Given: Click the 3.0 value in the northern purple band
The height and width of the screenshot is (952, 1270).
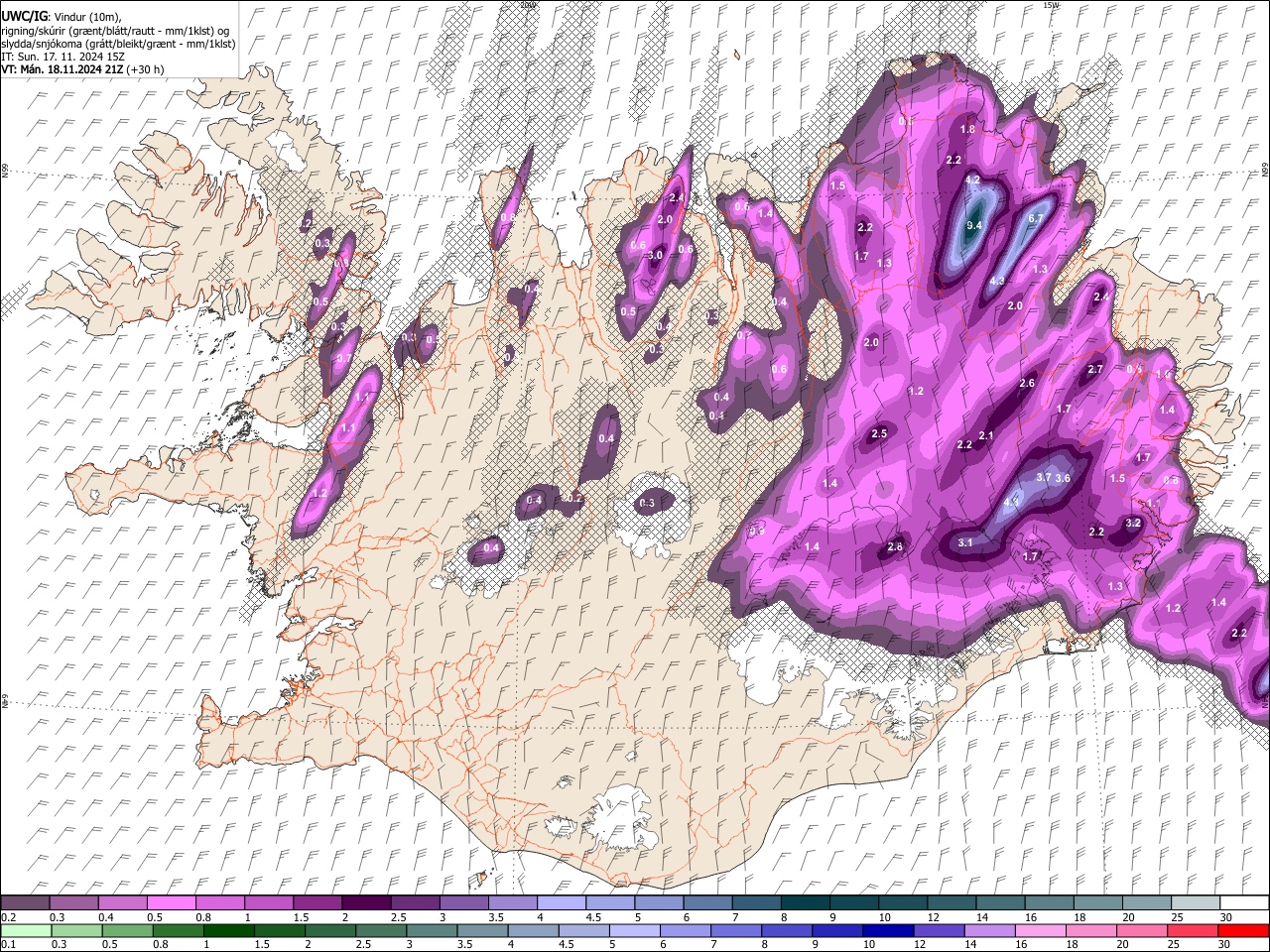Looking at the screenshot, I should tap(655, 255).
